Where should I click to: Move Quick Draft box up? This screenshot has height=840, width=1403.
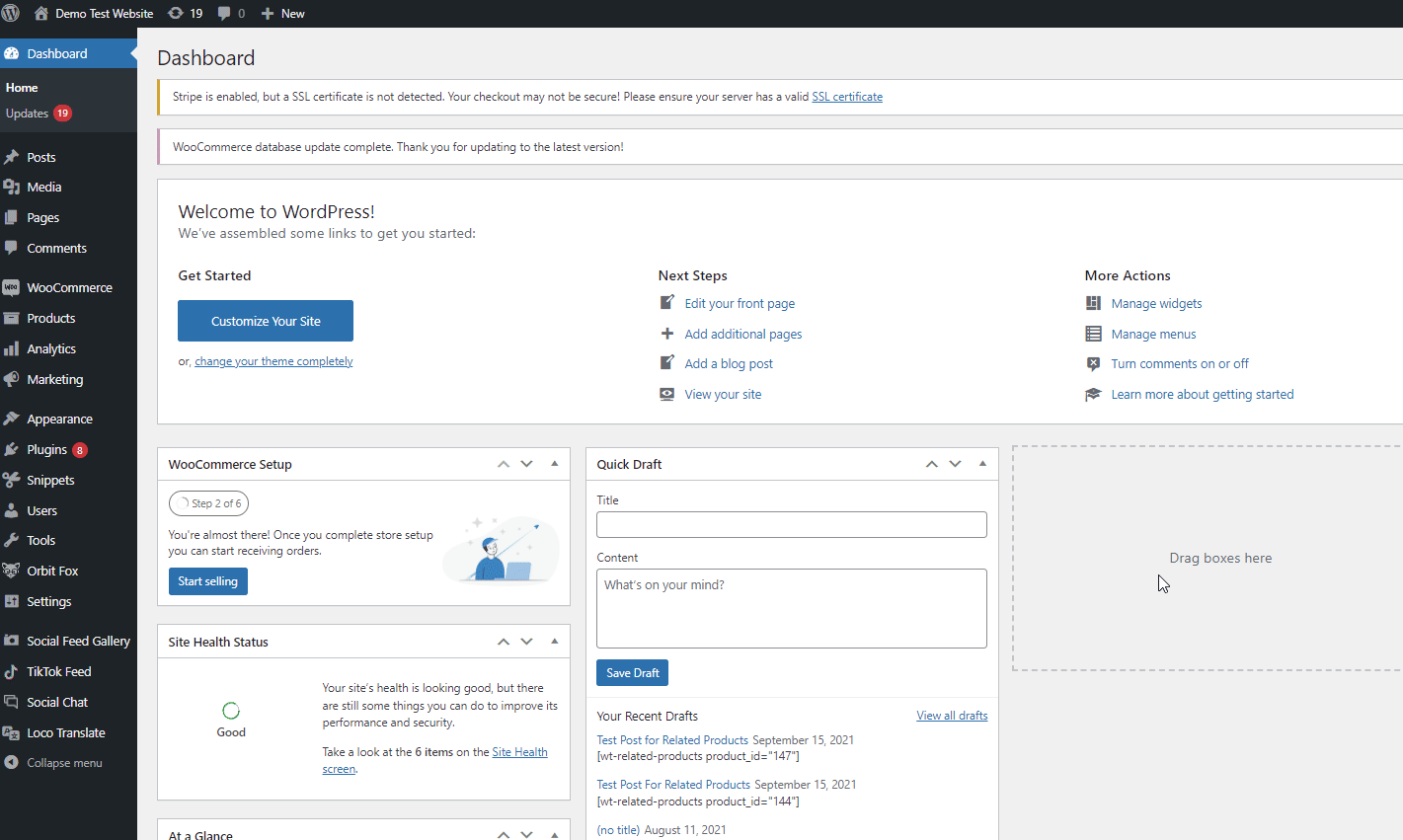[931, 464]
